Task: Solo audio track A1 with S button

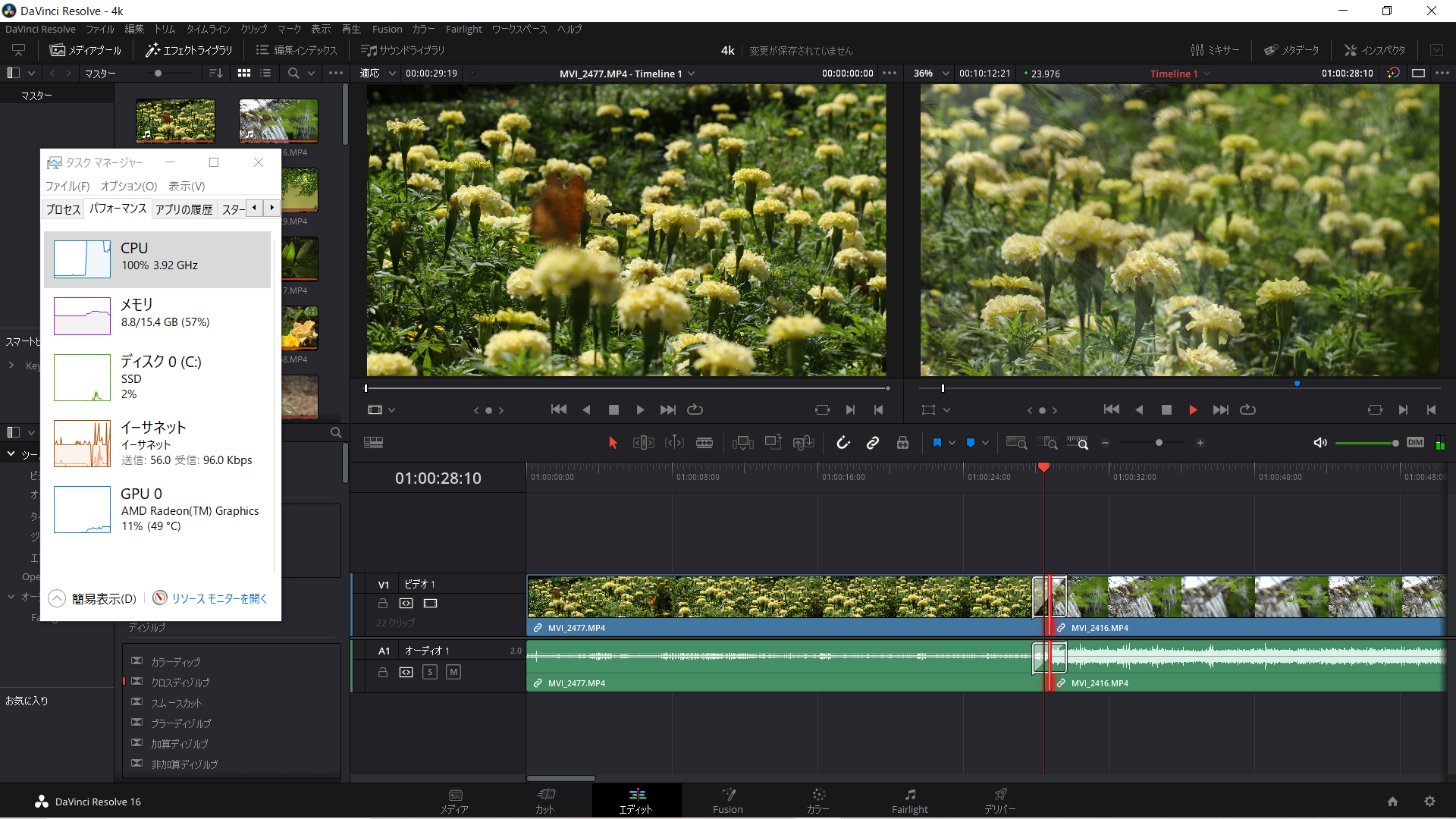Action: point(430,672)
